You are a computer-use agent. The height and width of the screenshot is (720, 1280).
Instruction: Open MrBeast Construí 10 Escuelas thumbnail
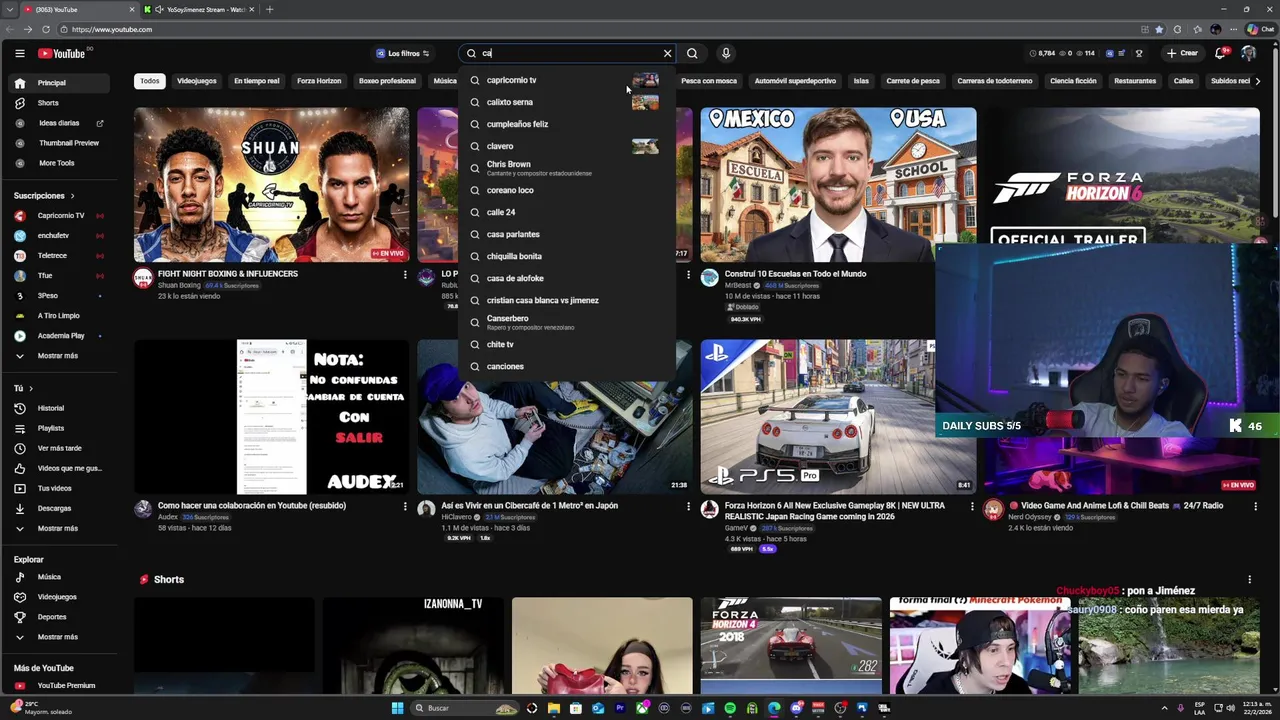(x=838, y=185)
